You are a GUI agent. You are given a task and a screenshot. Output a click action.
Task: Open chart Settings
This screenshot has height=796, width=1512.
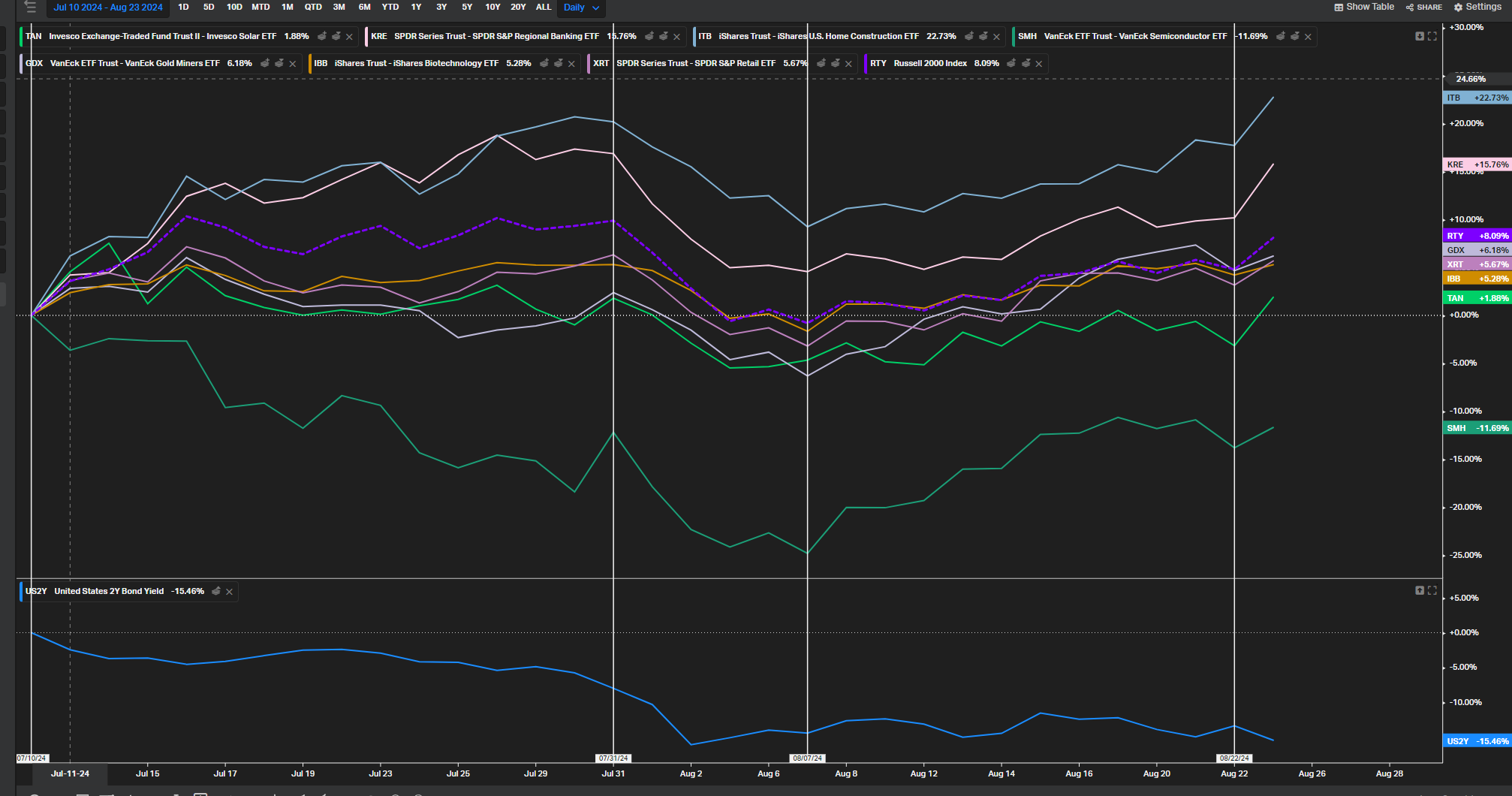1477,7
